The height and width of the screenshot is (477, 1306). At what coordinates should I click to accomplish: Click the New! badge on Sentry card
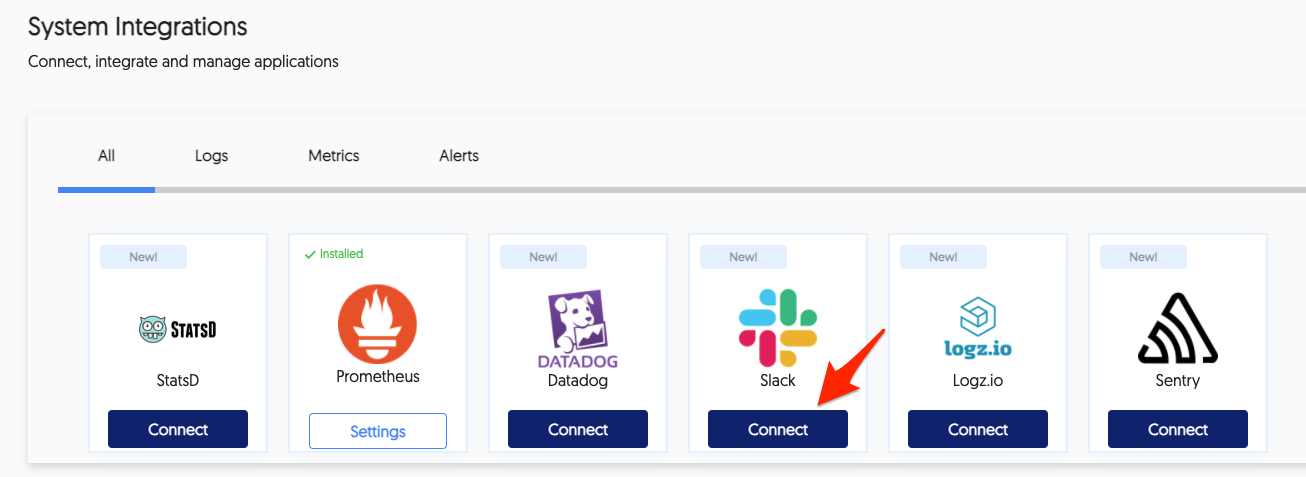pos(1143,257)
